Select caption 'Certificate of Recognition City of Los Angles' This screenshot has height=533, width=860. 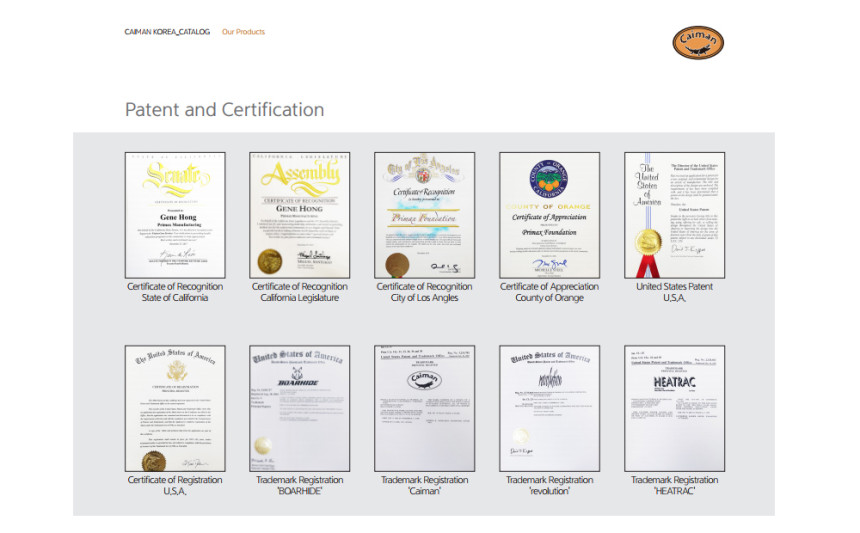[425, 292]
